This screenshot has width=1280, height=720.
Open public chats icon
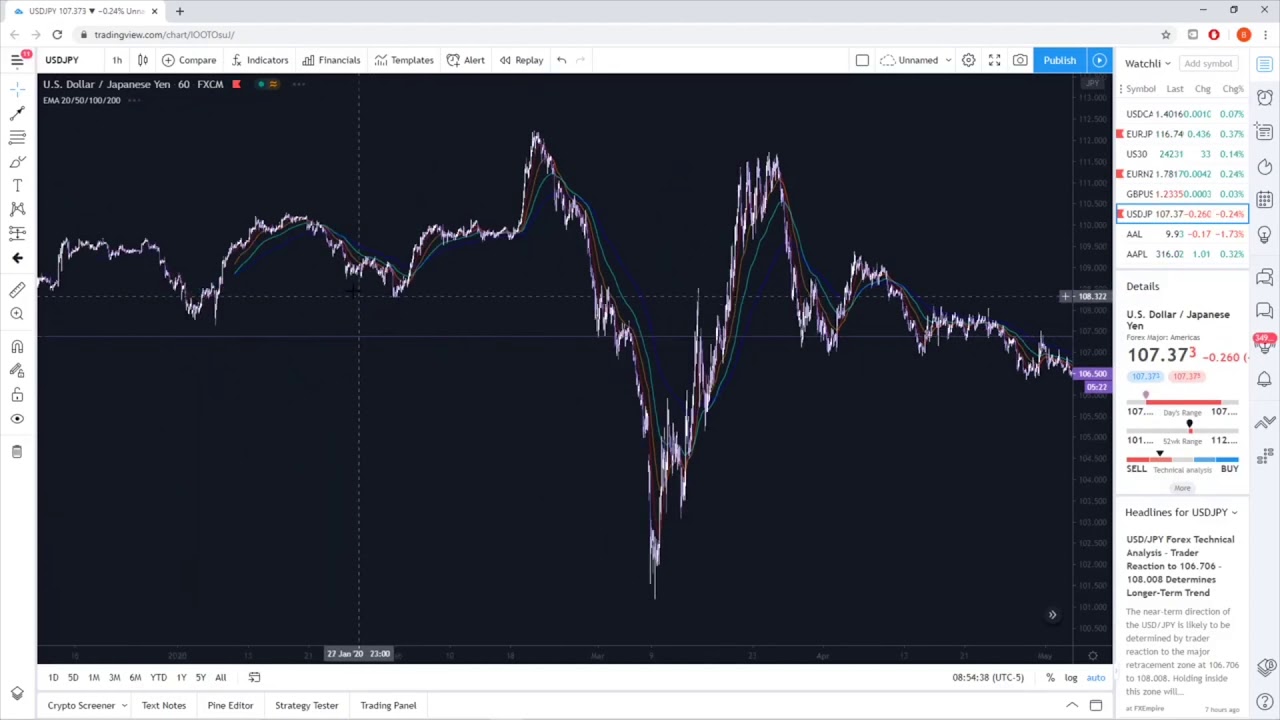click(1265, 277)
